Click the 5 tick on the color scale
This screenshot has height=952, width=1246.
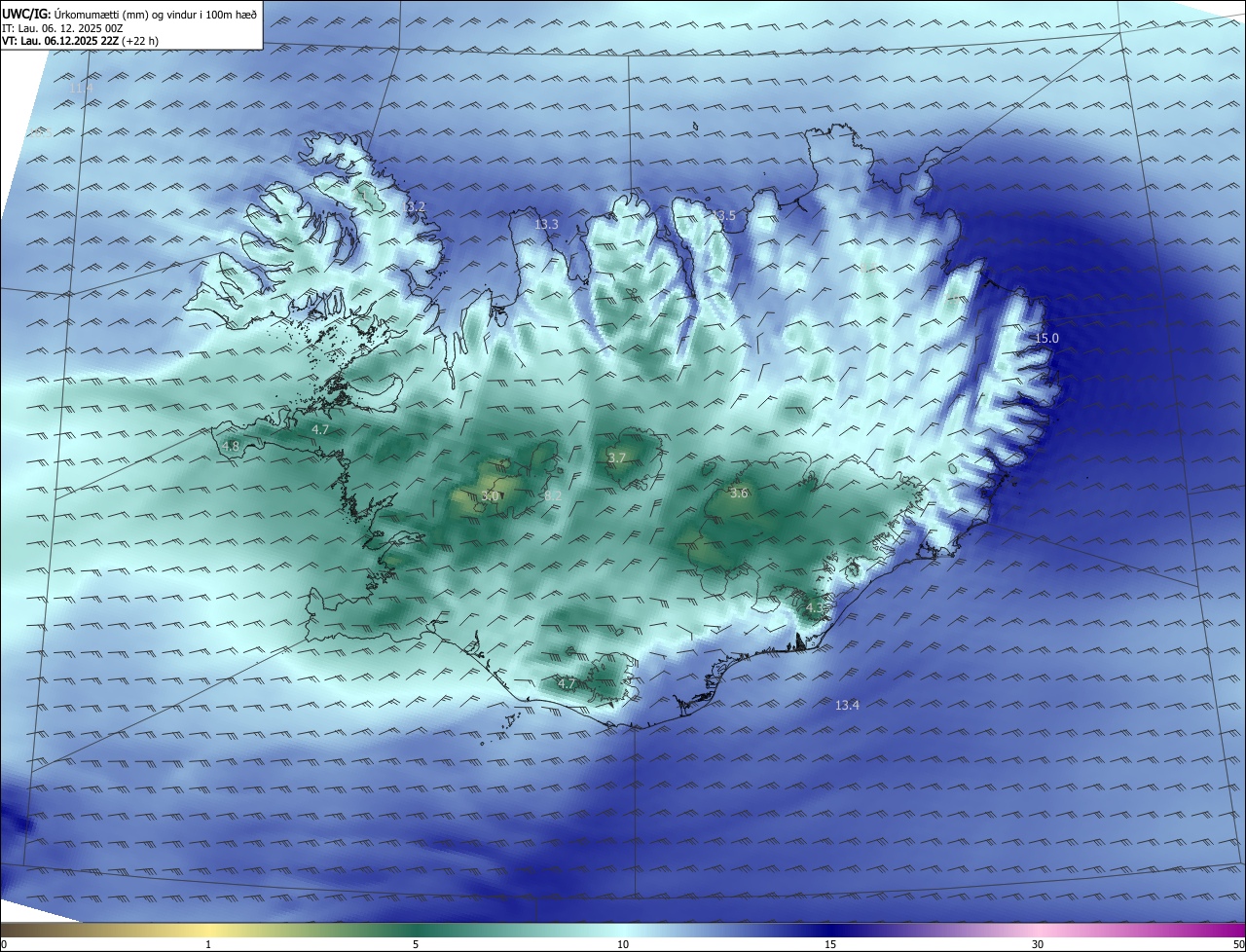click(416, 944)
